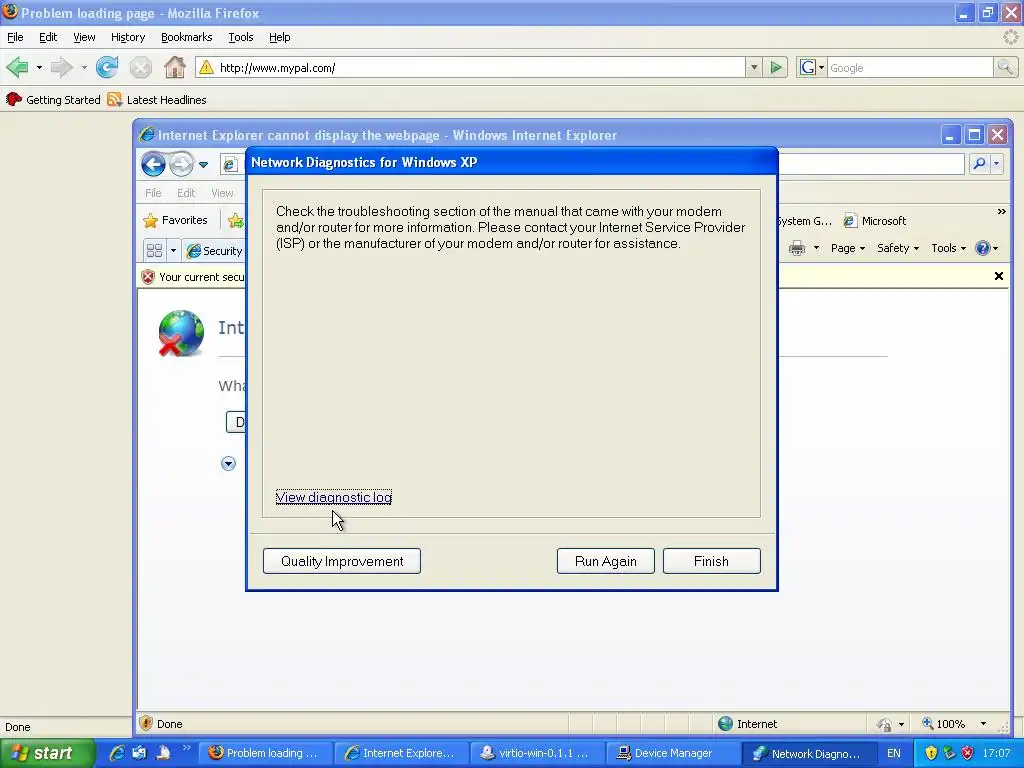Switch to virtio-win taskbar button
1024x768 pixels.
tap(535, 753)
